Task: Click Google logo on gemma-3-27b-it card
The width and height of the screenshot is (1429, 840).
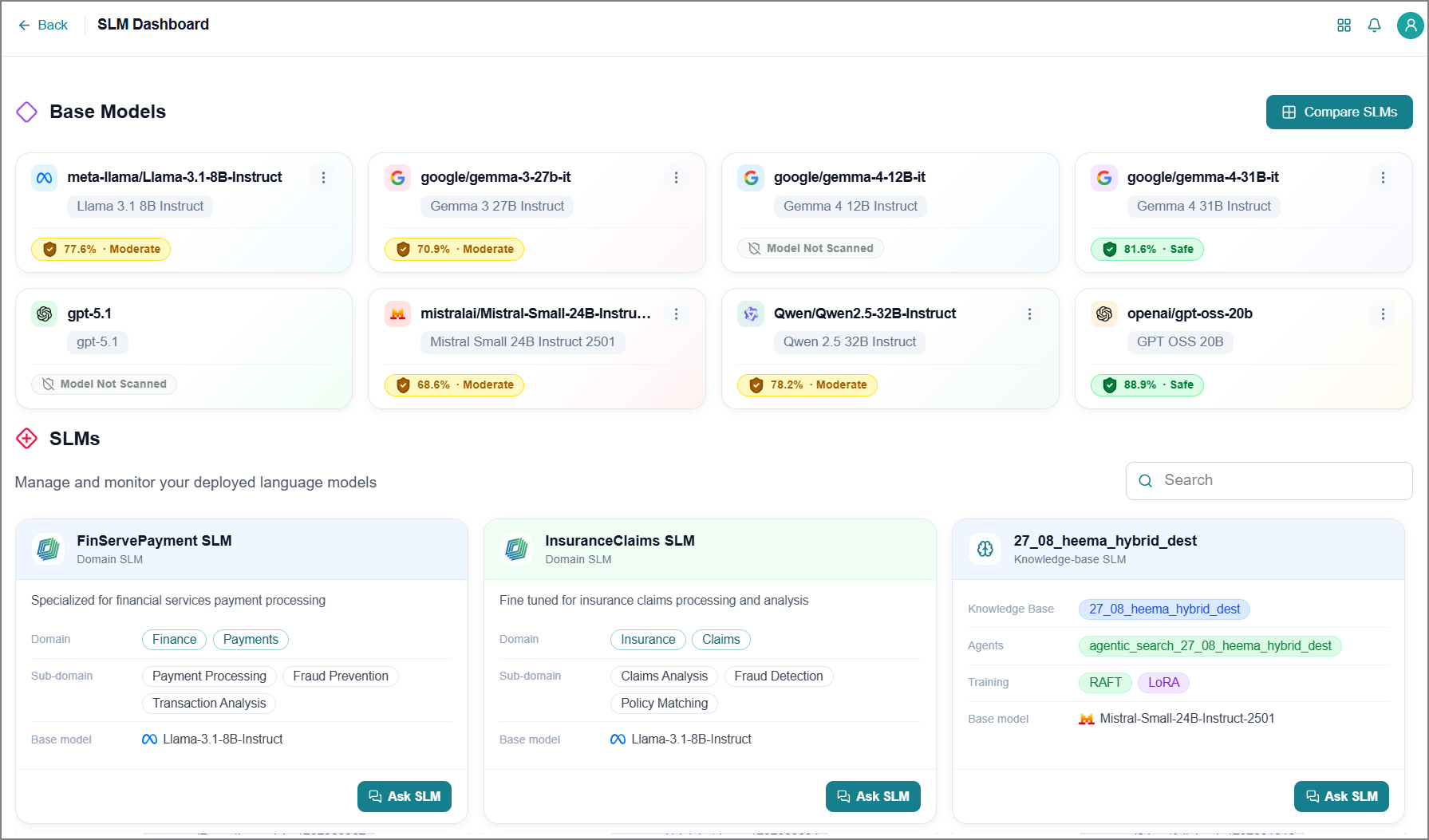Action: pos(397,178)
